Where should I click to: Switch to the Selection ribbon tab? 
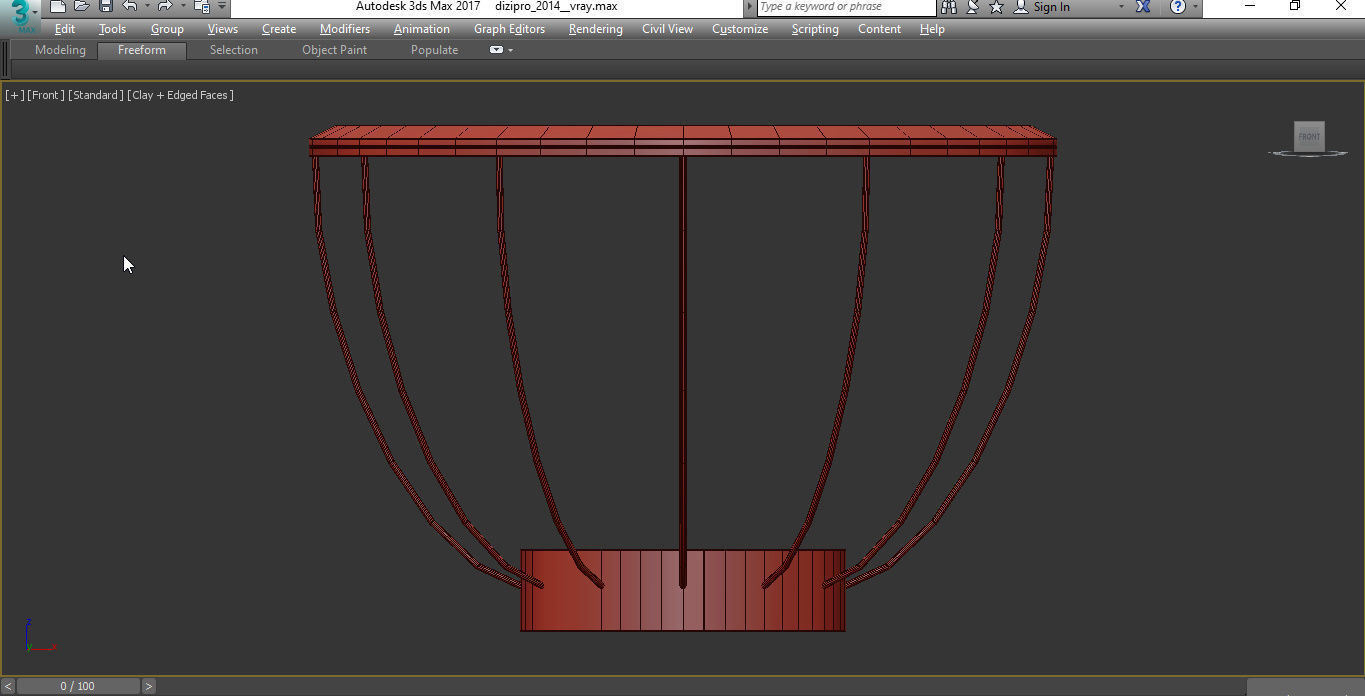tap(233, 50)
